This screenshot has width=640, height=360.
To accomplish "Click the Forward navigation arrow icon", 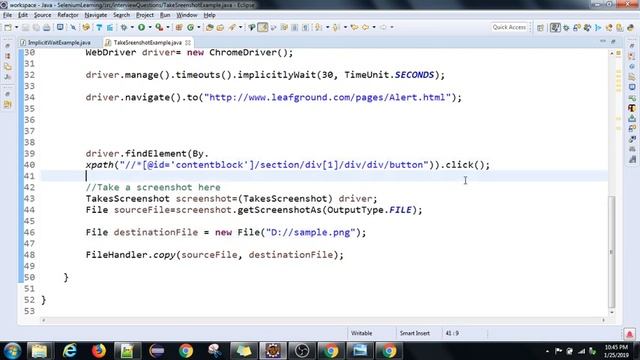I will tap(383, 27).
